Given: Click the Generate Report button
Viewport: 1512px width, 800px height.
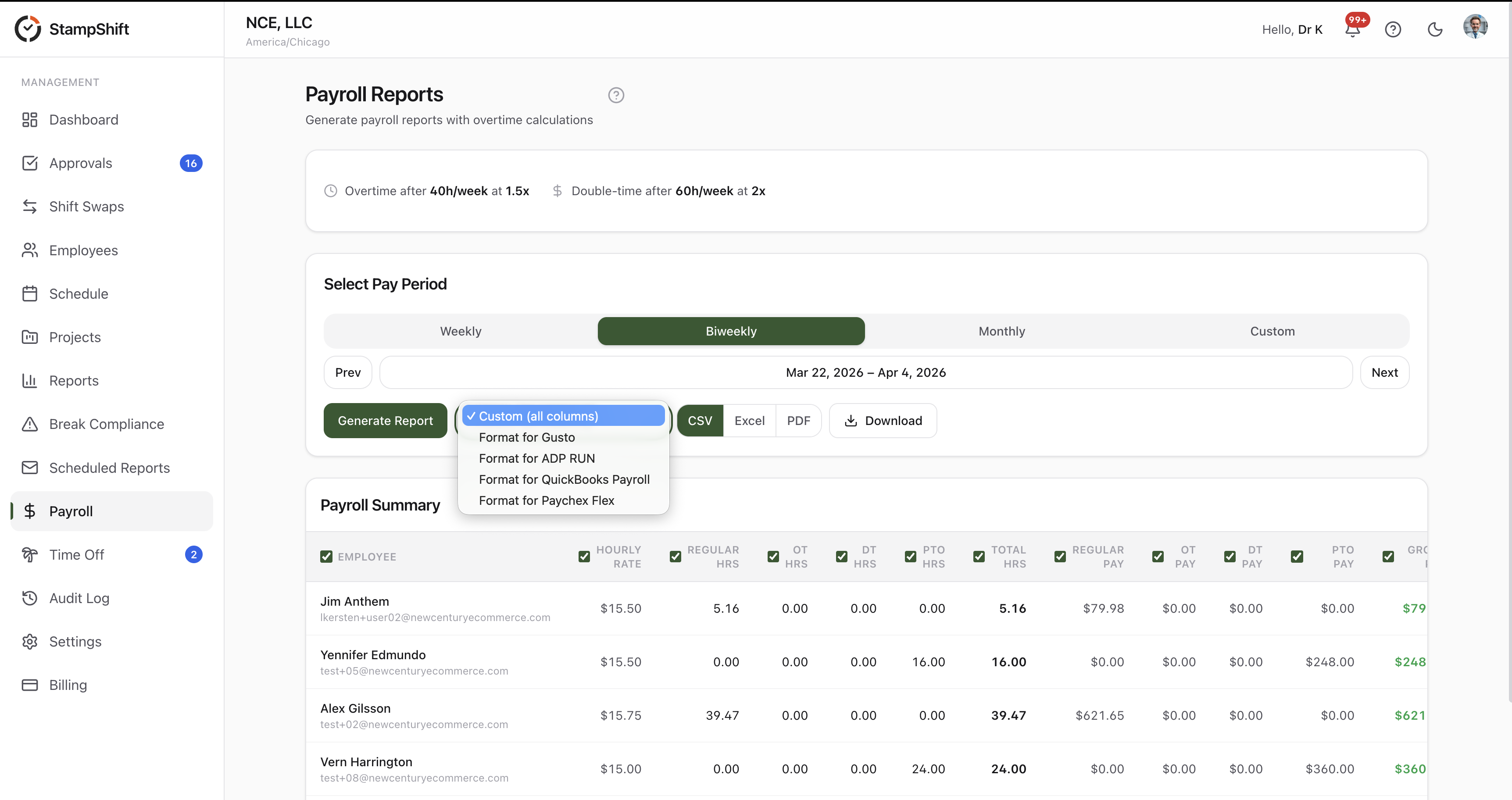Looking at the screenshot, I should coord(386,421).
